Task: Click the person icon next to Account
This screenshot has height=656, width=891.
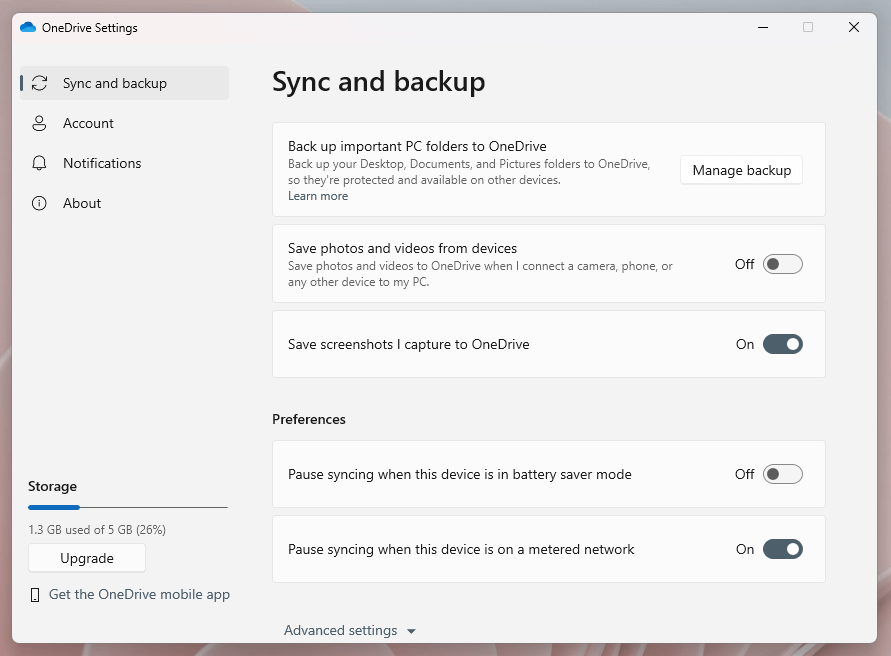Action: [x=39, y=123]
